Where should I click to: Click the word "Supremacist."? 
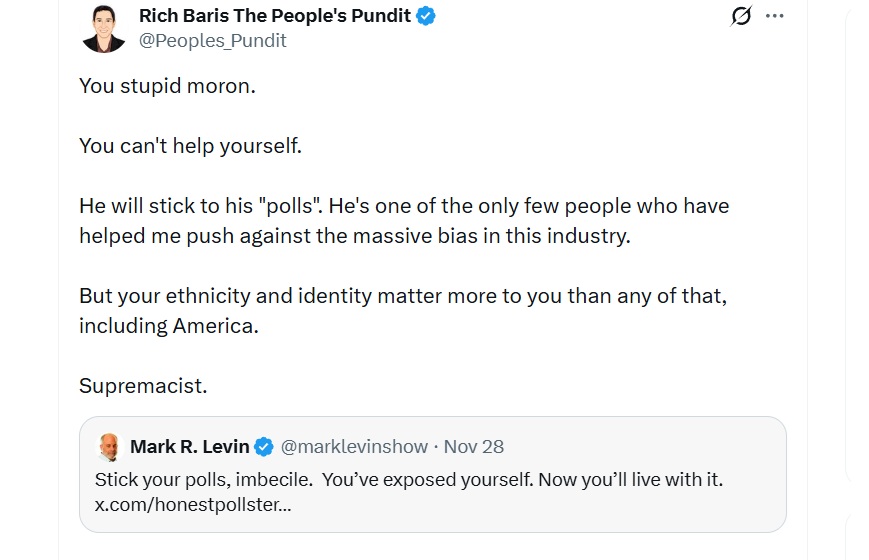143,386
